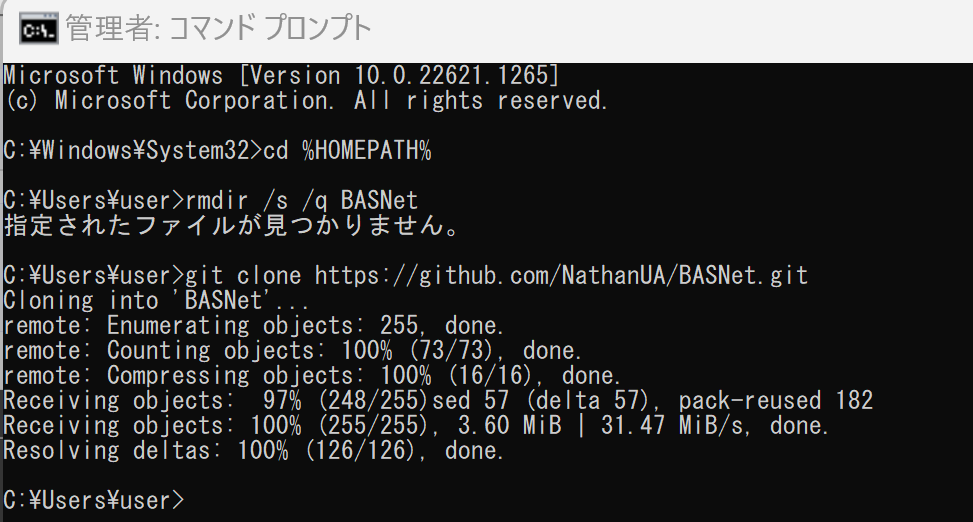The image size is (973, 522).
Task: Click the Resolving deltas 100% (126/126) line
Action: [253, 451]
